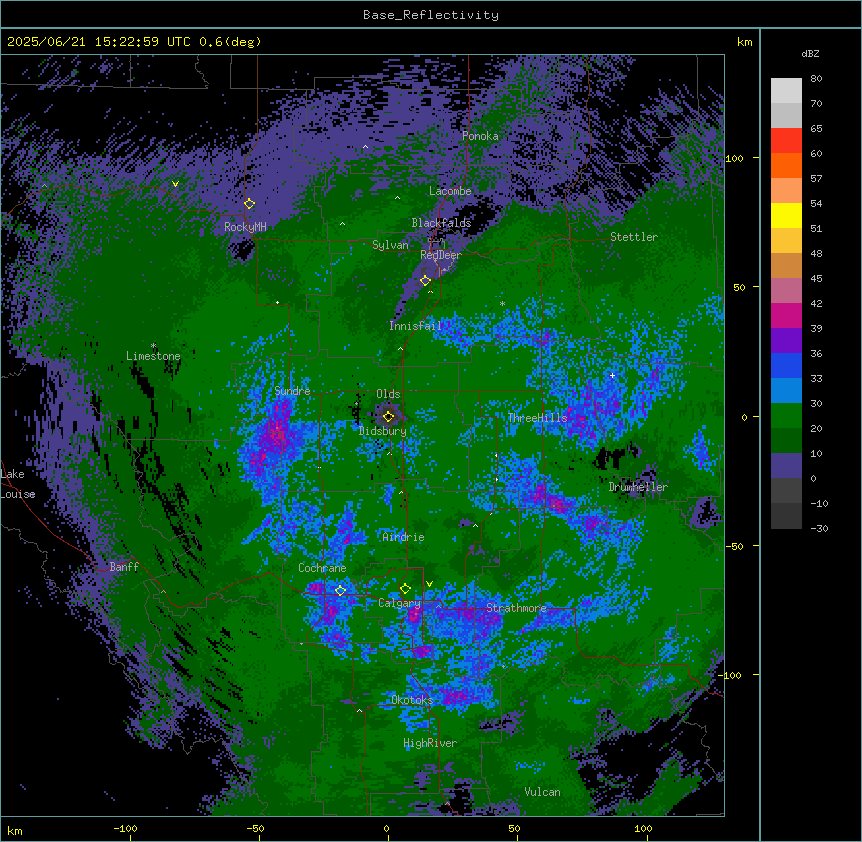The height and width of the screenshot is (842, 862).
Task: Select the Banff label
Action: pyautogui.click(x=124, y=567)
